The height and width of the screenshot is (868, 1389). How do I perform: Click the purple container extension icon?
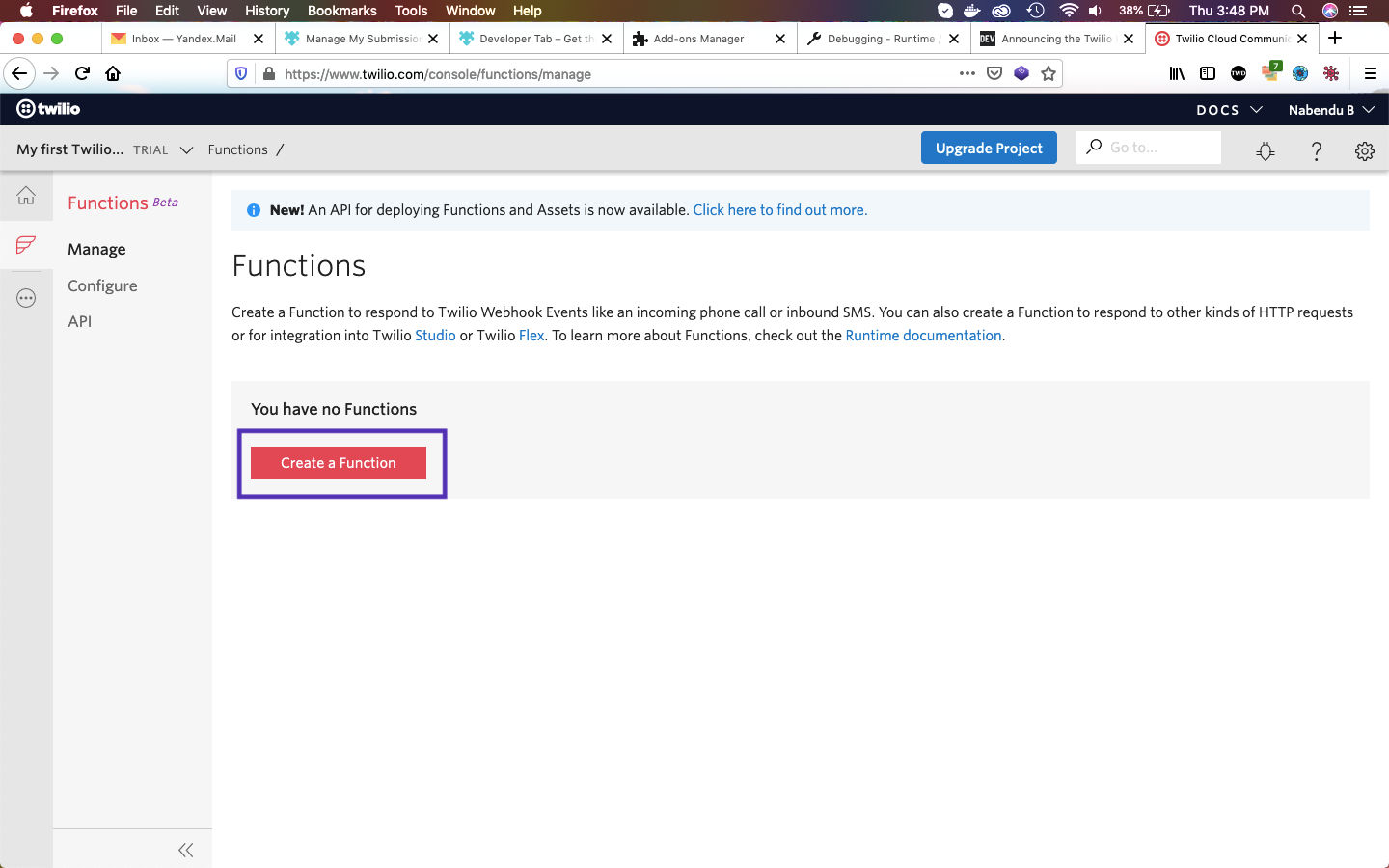click(x=1021, y=73)
